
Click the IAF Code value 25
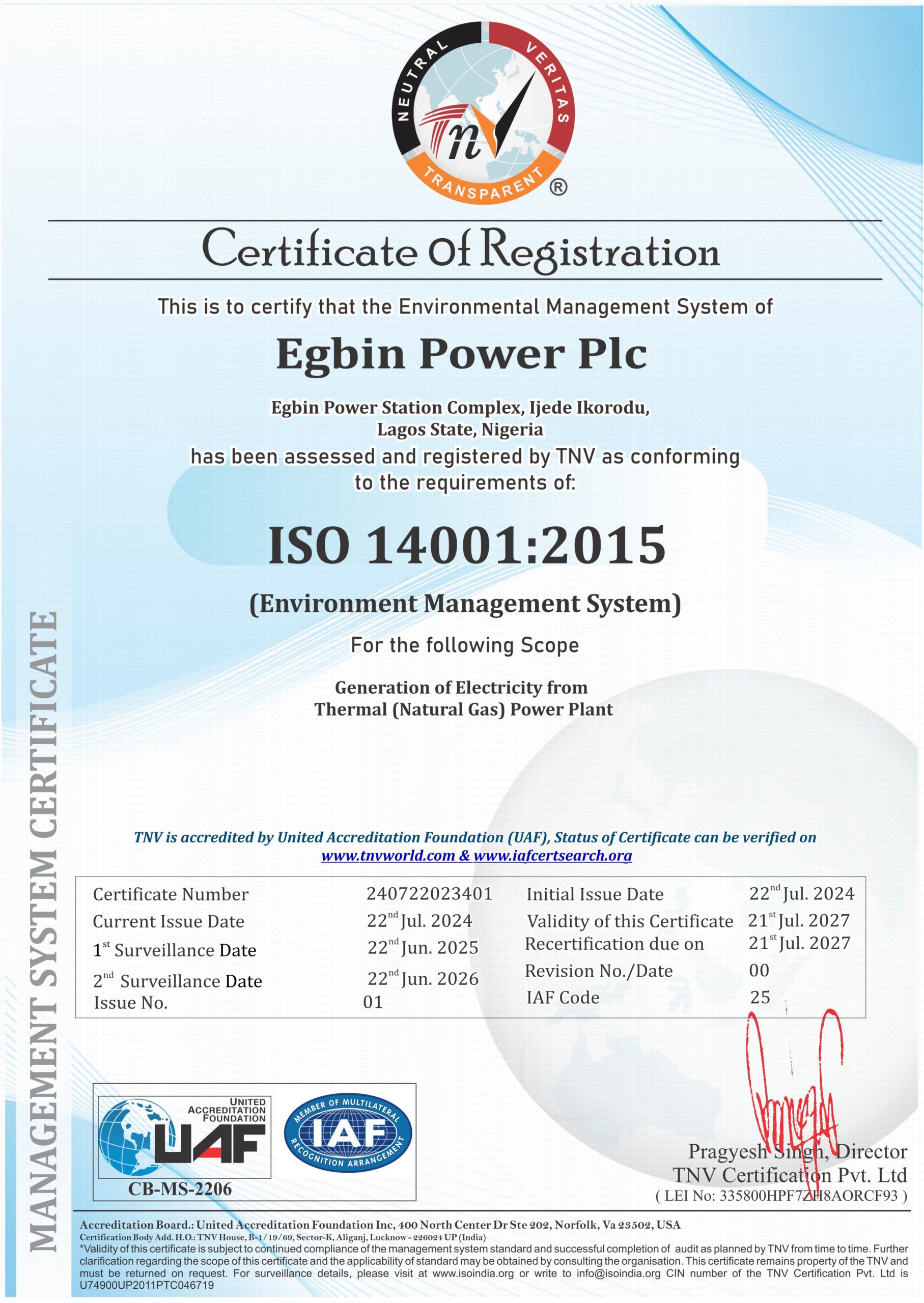click(x=760, y=997)
